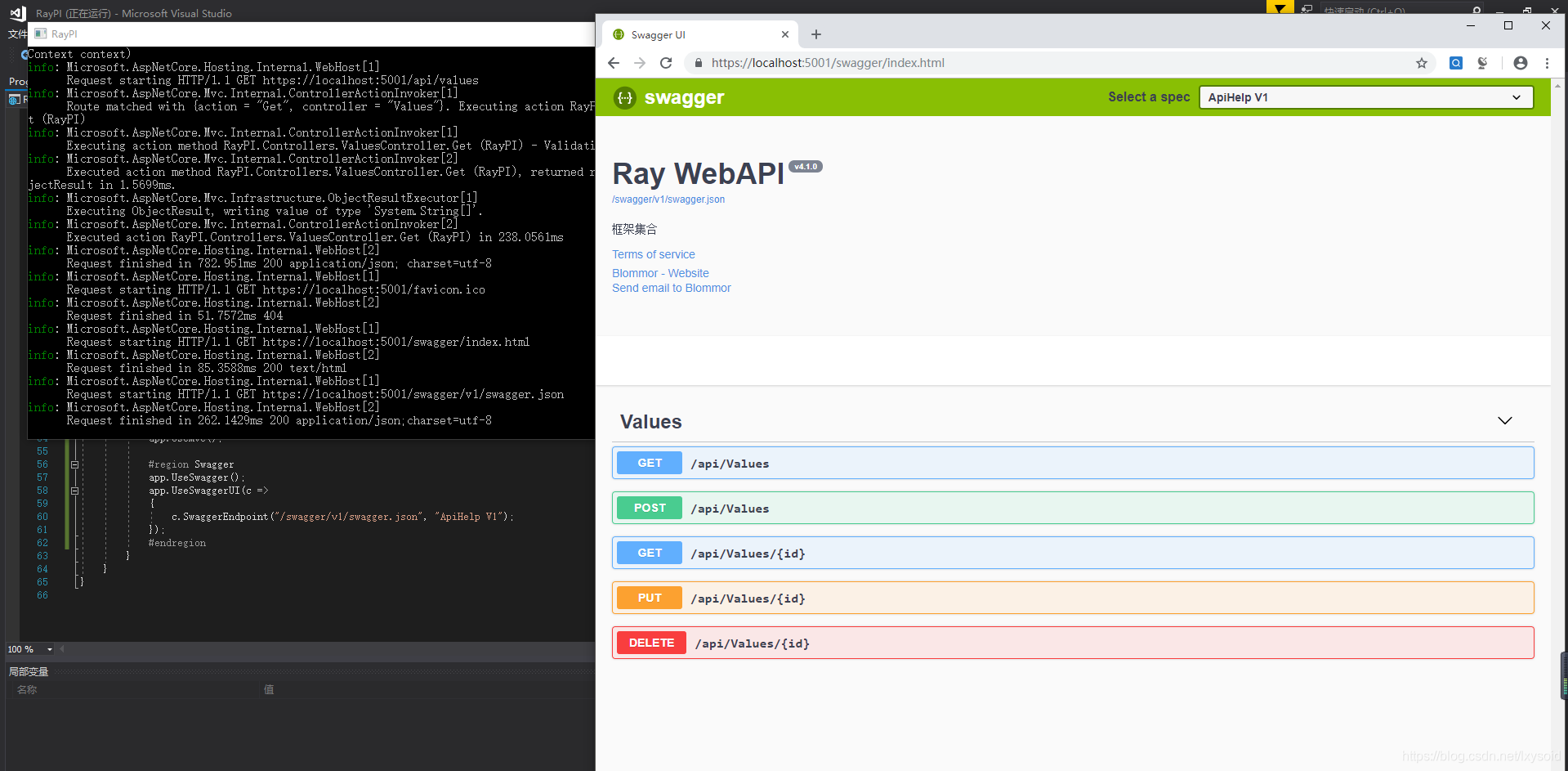Screen dimensions: 1568x771
Task: Click the #endregion code line
Action: point(177,543)
